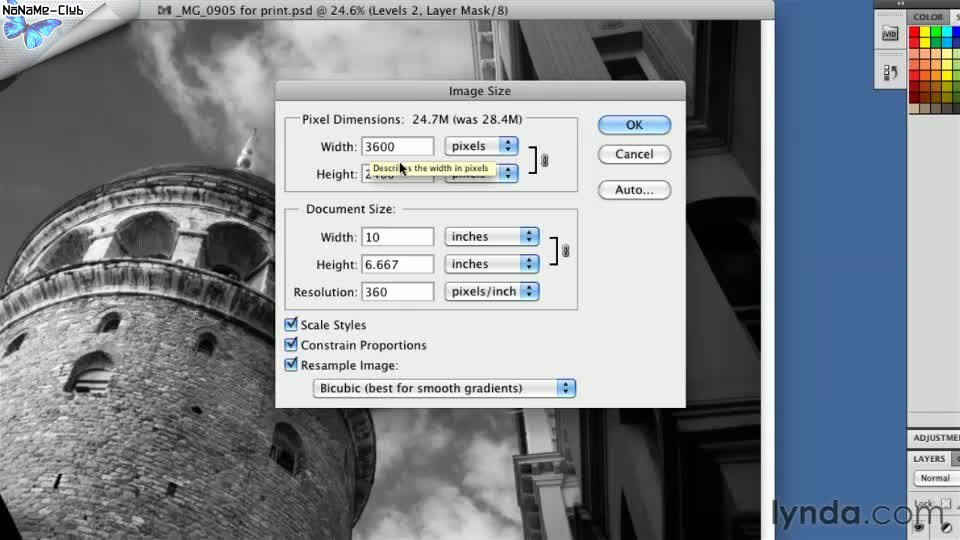
Task: Open the Bicubic resampling method dropdown
Action: point(444,388)
